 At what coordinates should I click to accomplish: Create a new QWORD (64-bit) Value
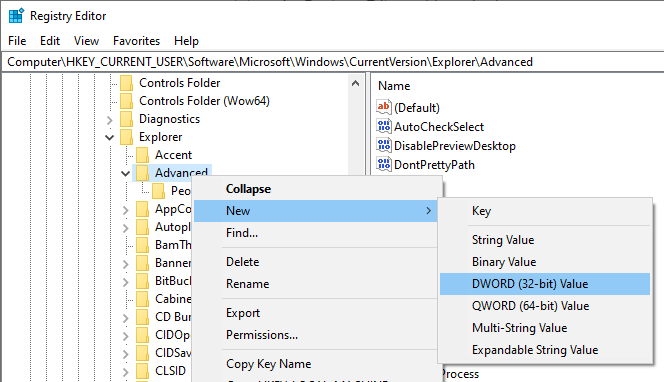545,306
